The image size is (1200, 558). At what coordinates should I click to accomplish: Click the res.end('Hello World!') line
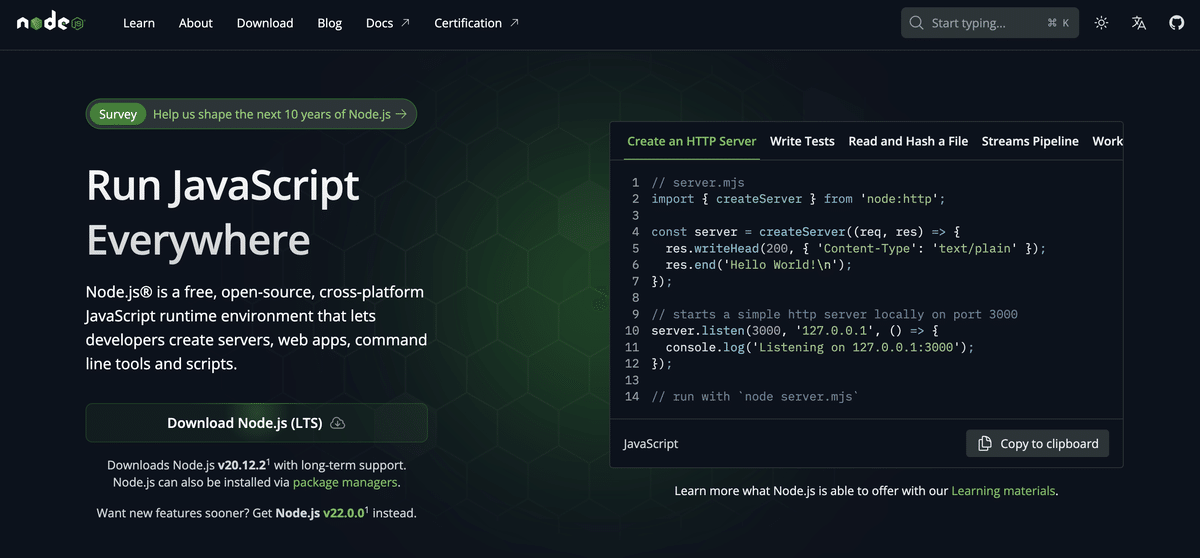click(x=758, y=265)
